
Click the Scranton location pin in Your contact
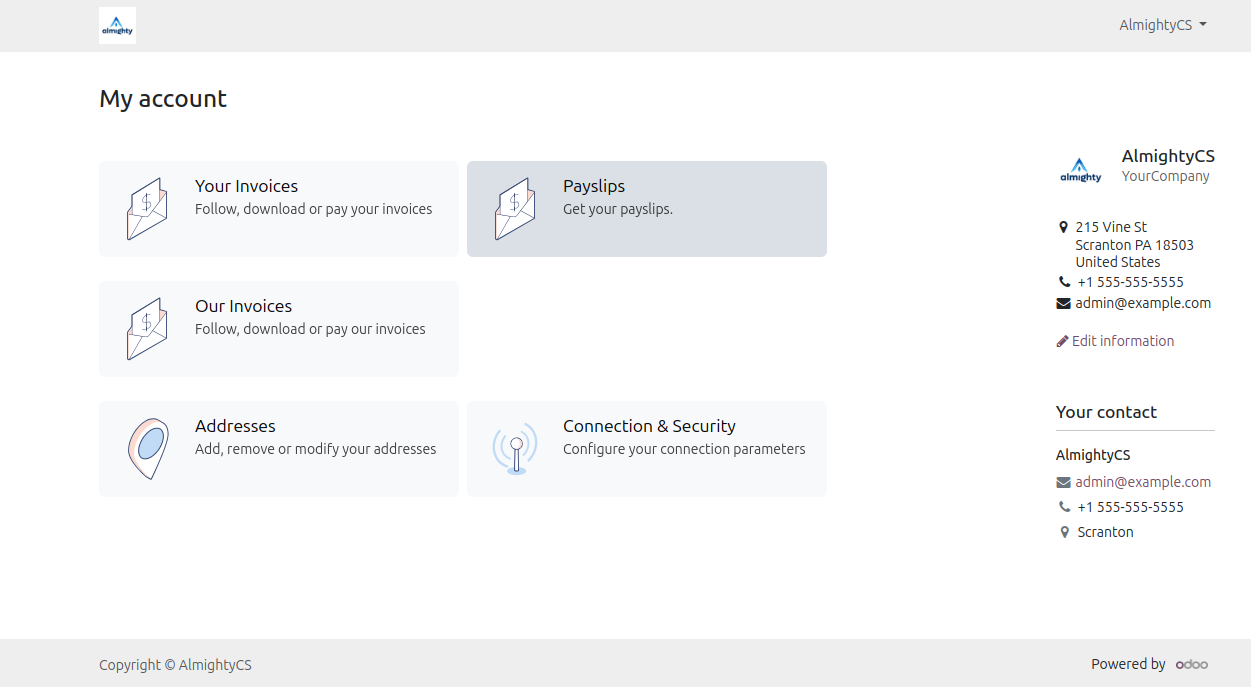pyautogui.click(x=1064, y=532)
